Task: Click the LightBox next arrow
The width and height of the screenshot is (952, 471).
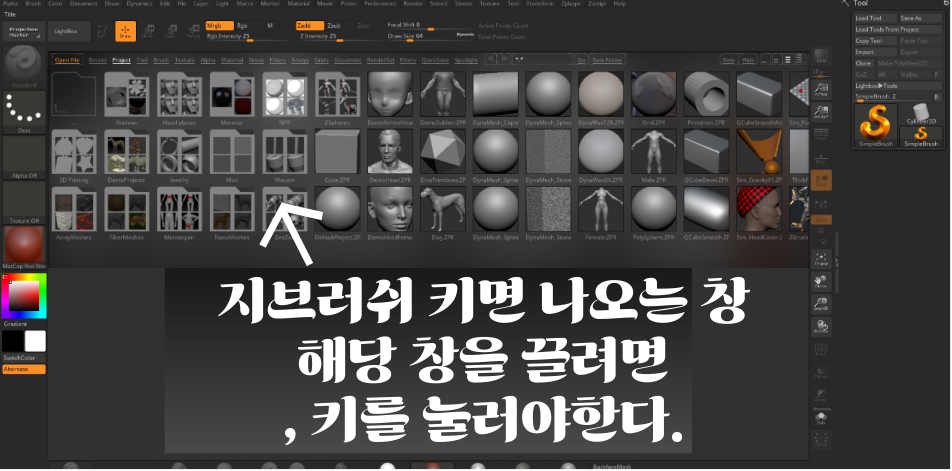Action: click(504, 59)
